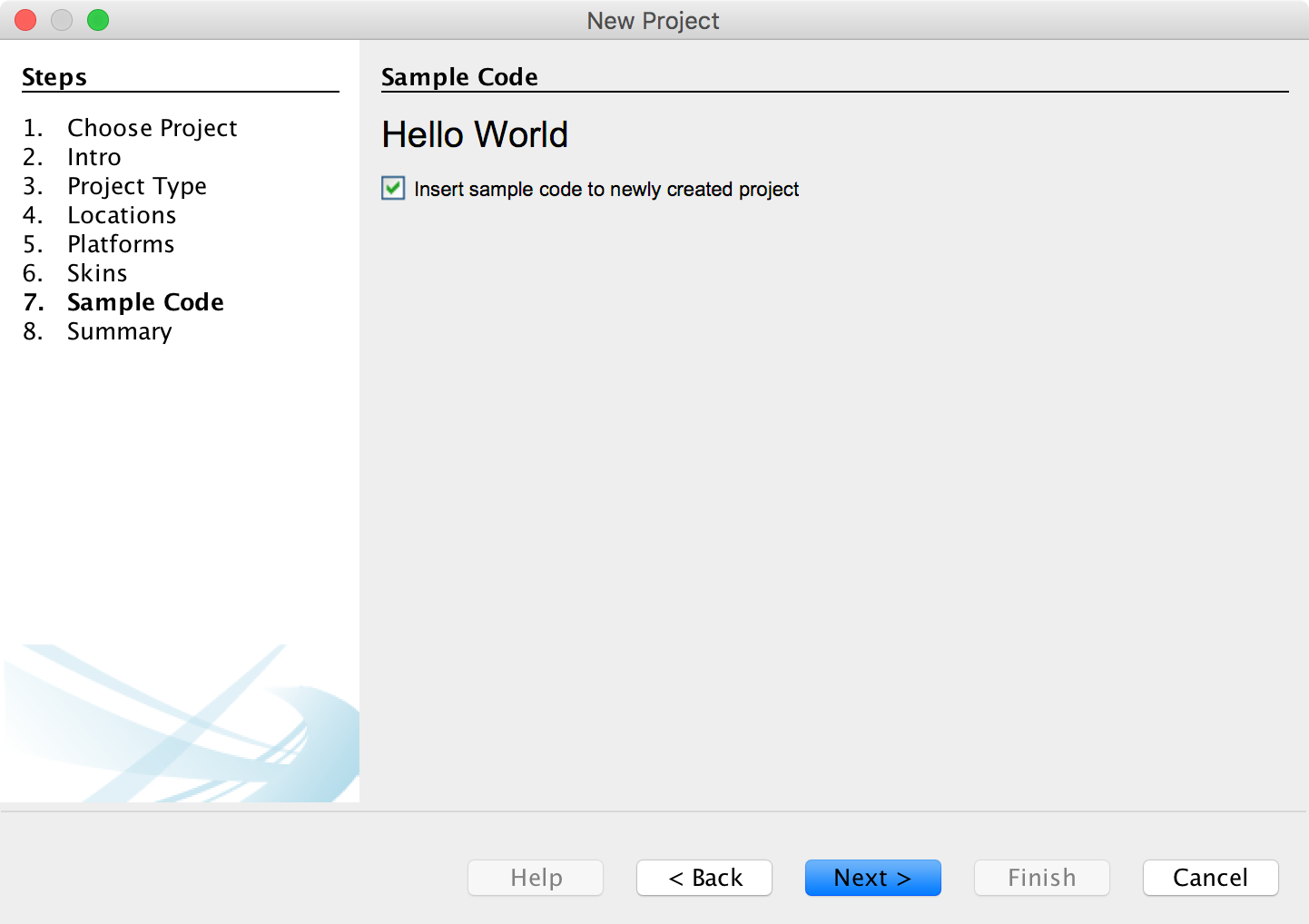
Task: Close the window with the red button
Action: (25, 20)
